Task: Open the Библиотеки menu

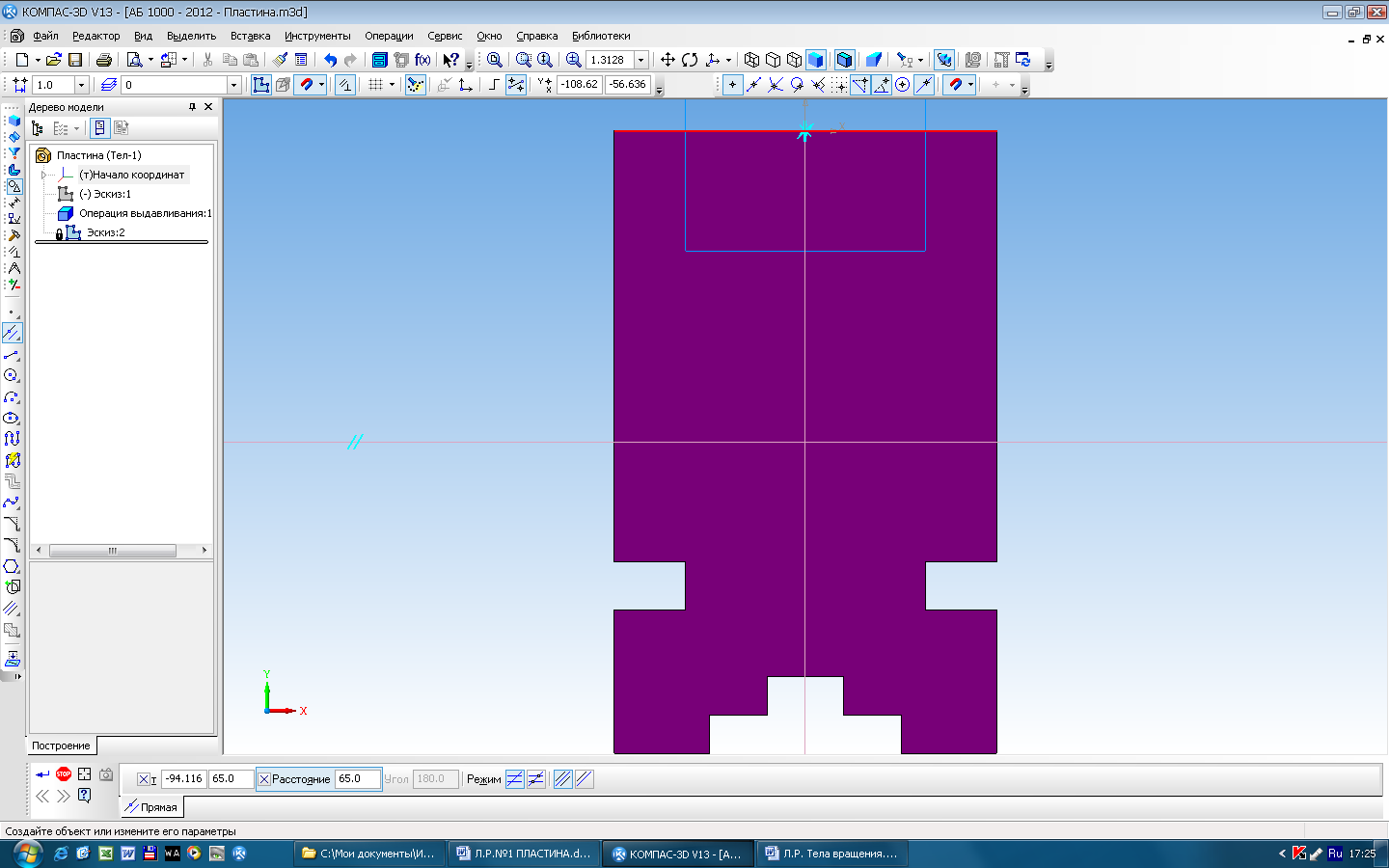Action: tap(601, 36)
